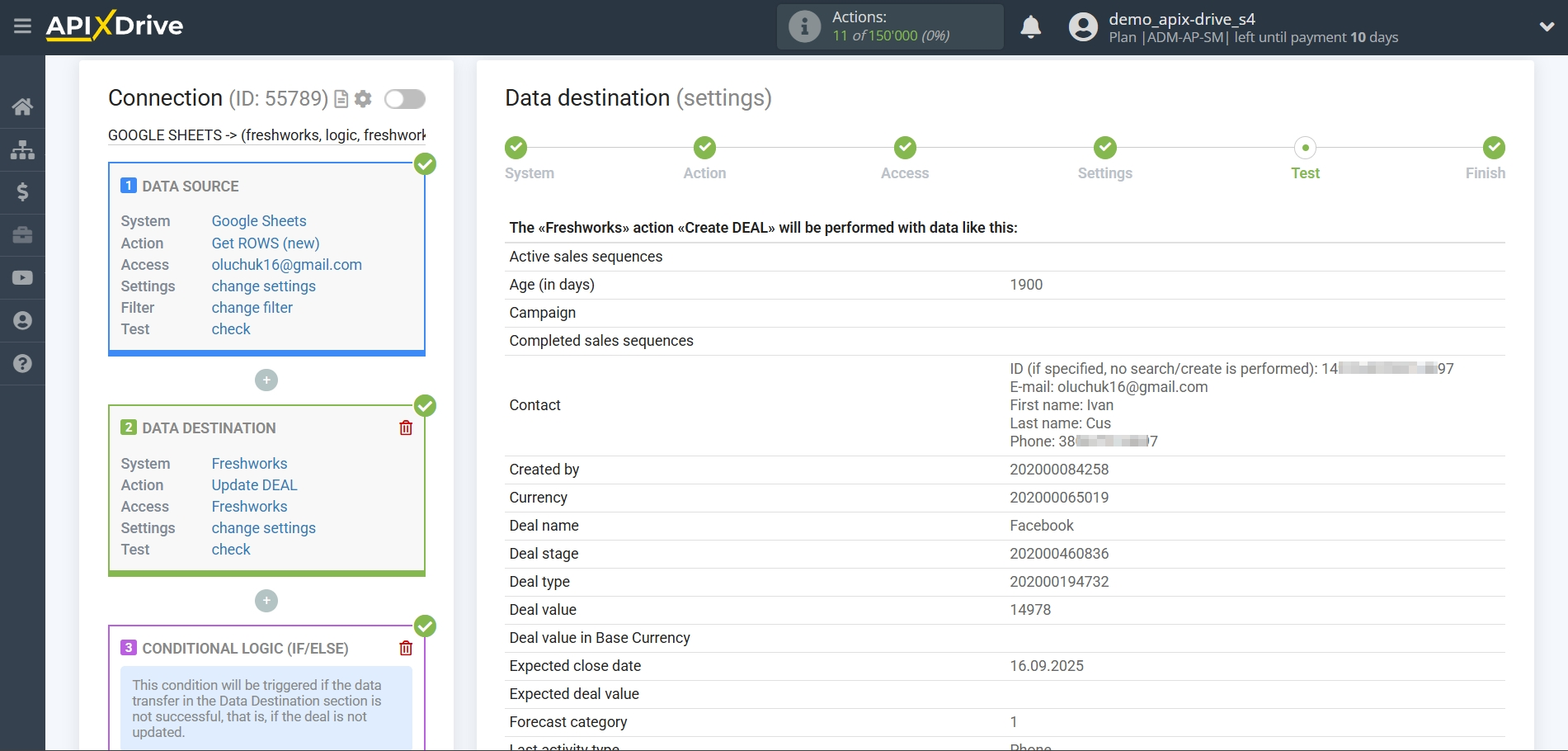Click the connection name field
The height and width of the screenshot is (751, 1568).
[x=266, y=135]
